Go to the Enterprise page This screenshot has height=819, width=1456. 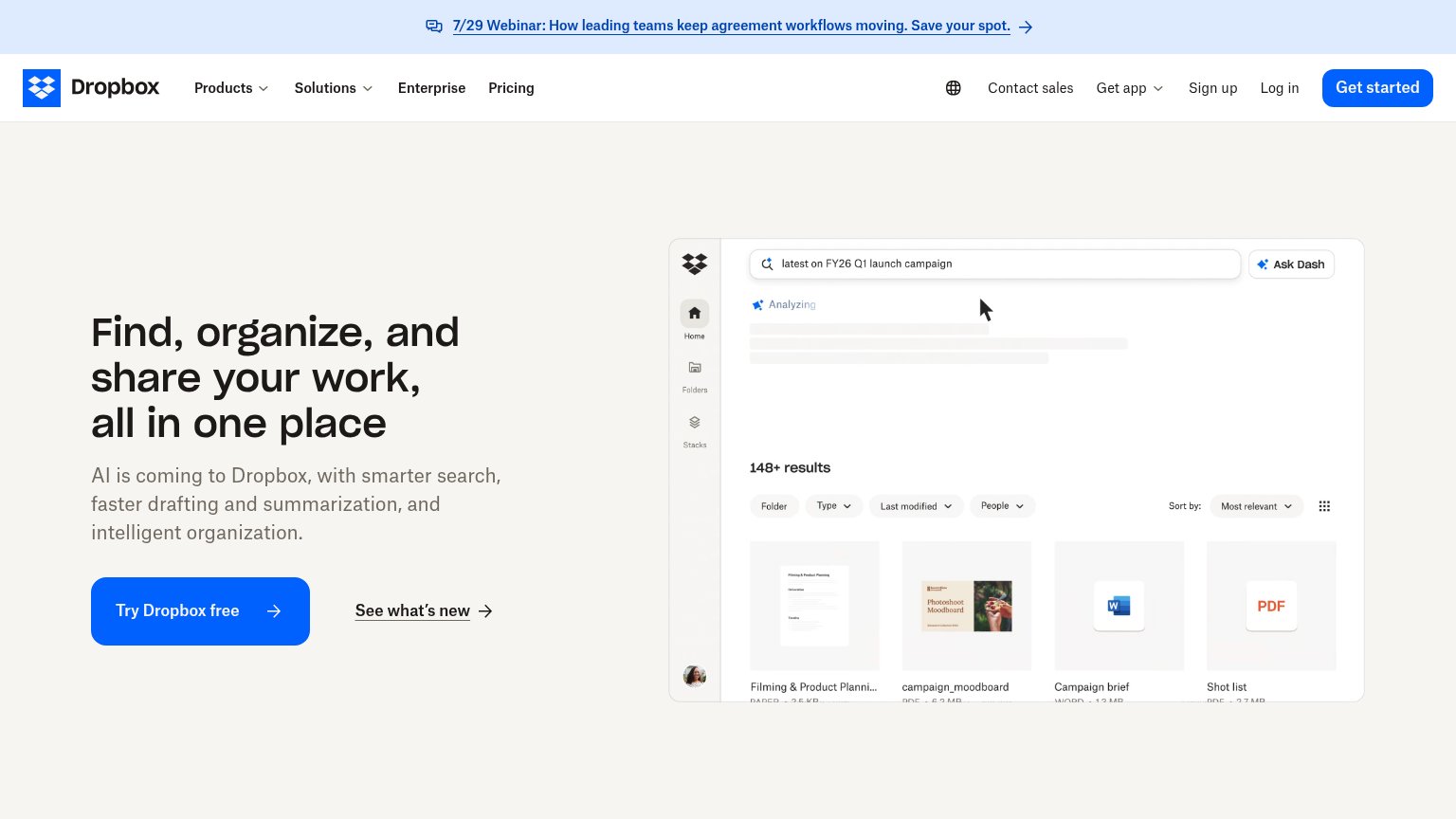(431, 88)
